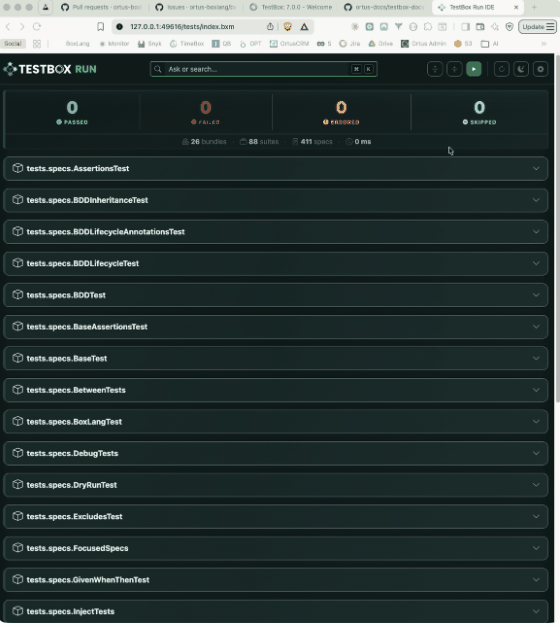Switch to Pull requests browser tab
Screen dimensions: 560x626
(101, 7)
